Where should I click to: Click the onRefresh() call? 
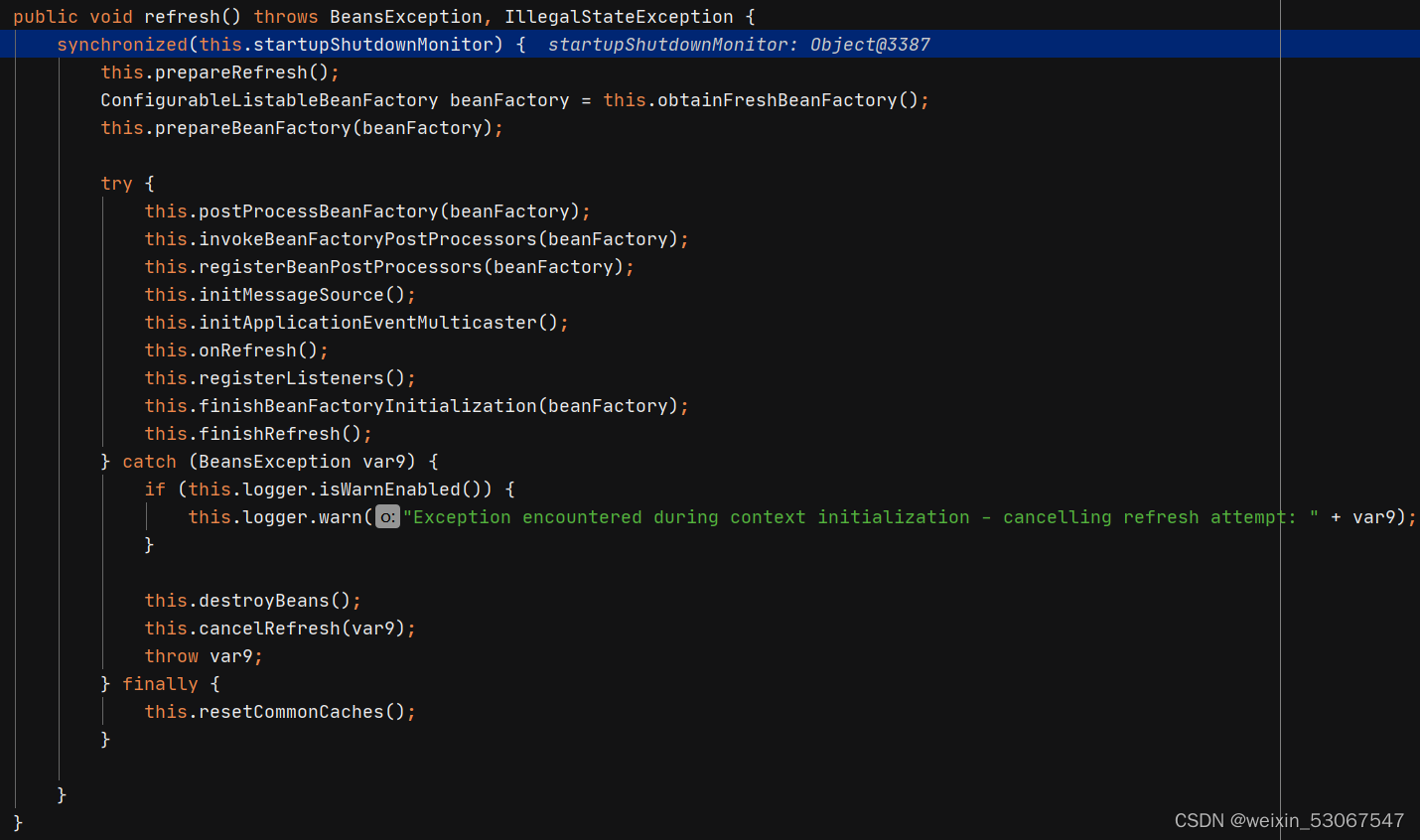point(258,350)
